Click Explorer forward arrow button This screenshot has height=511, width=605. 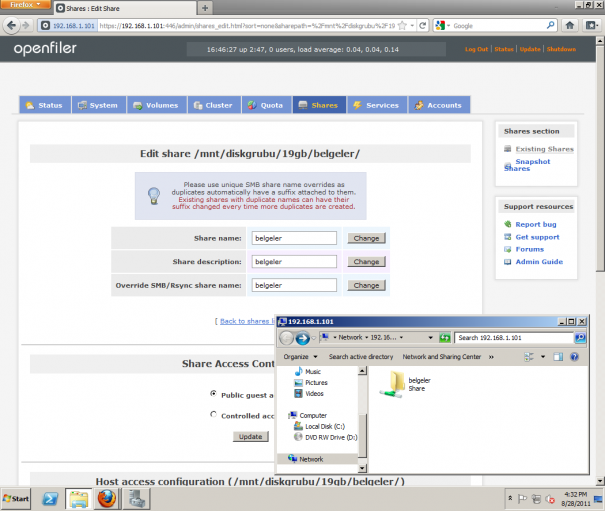pos(302,338)
